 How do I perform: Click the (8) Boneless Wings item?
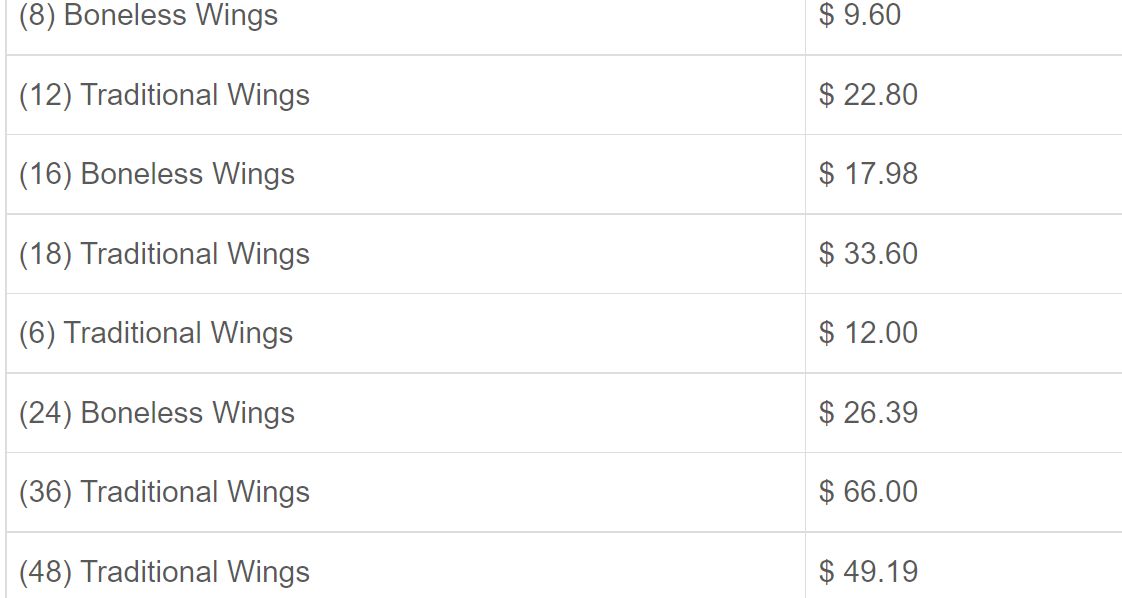(148, 15)
